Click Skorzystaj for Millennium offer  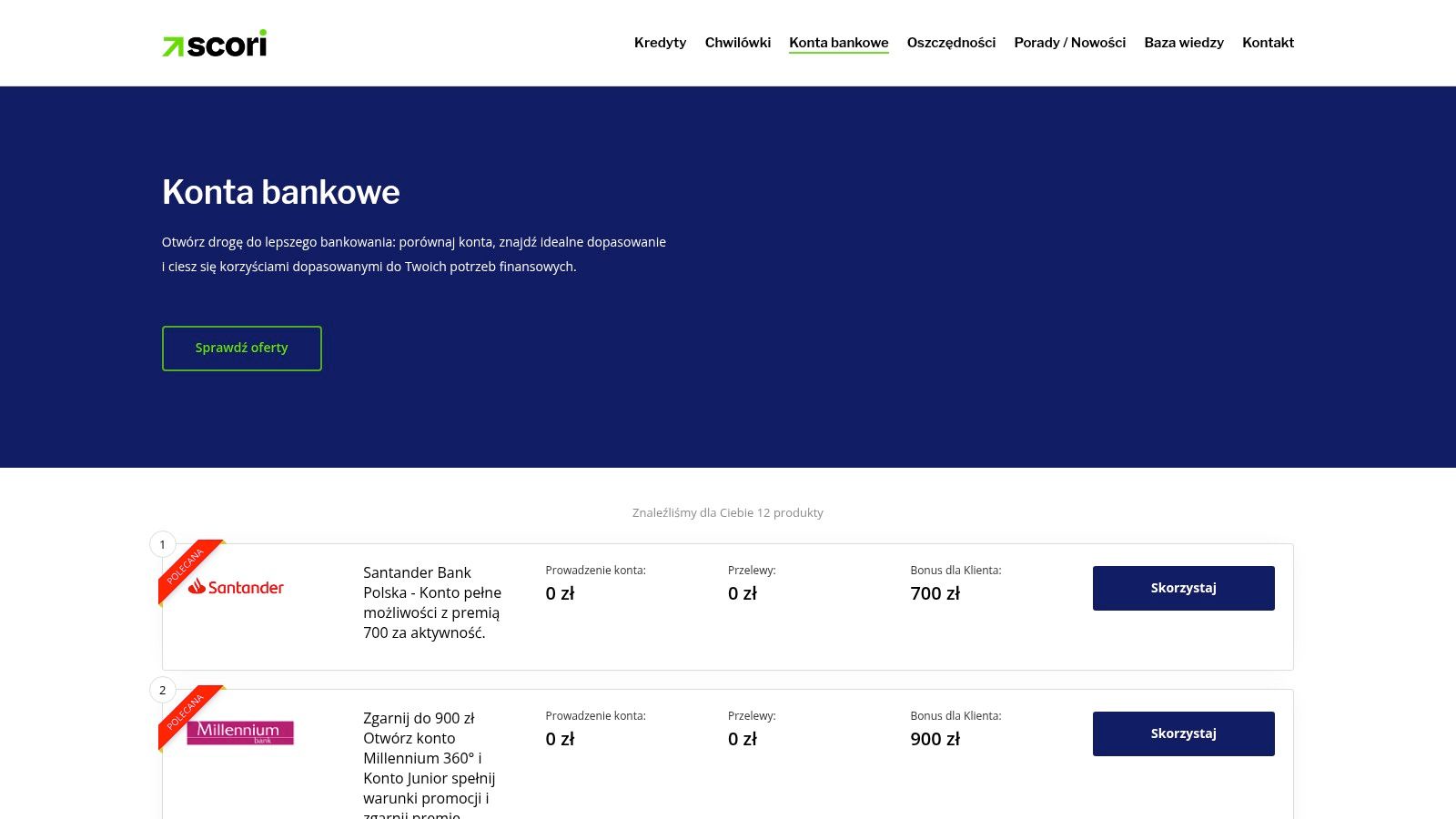(1183, 733)
